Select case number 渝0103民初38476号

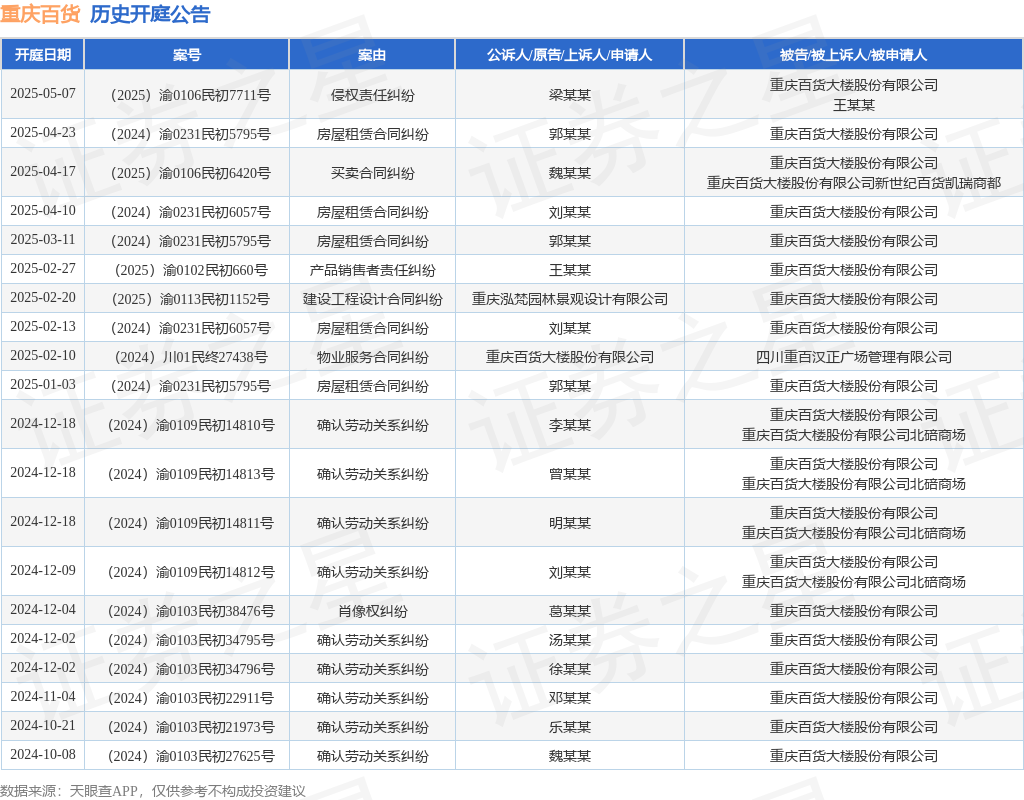click(x=190, y=611)
